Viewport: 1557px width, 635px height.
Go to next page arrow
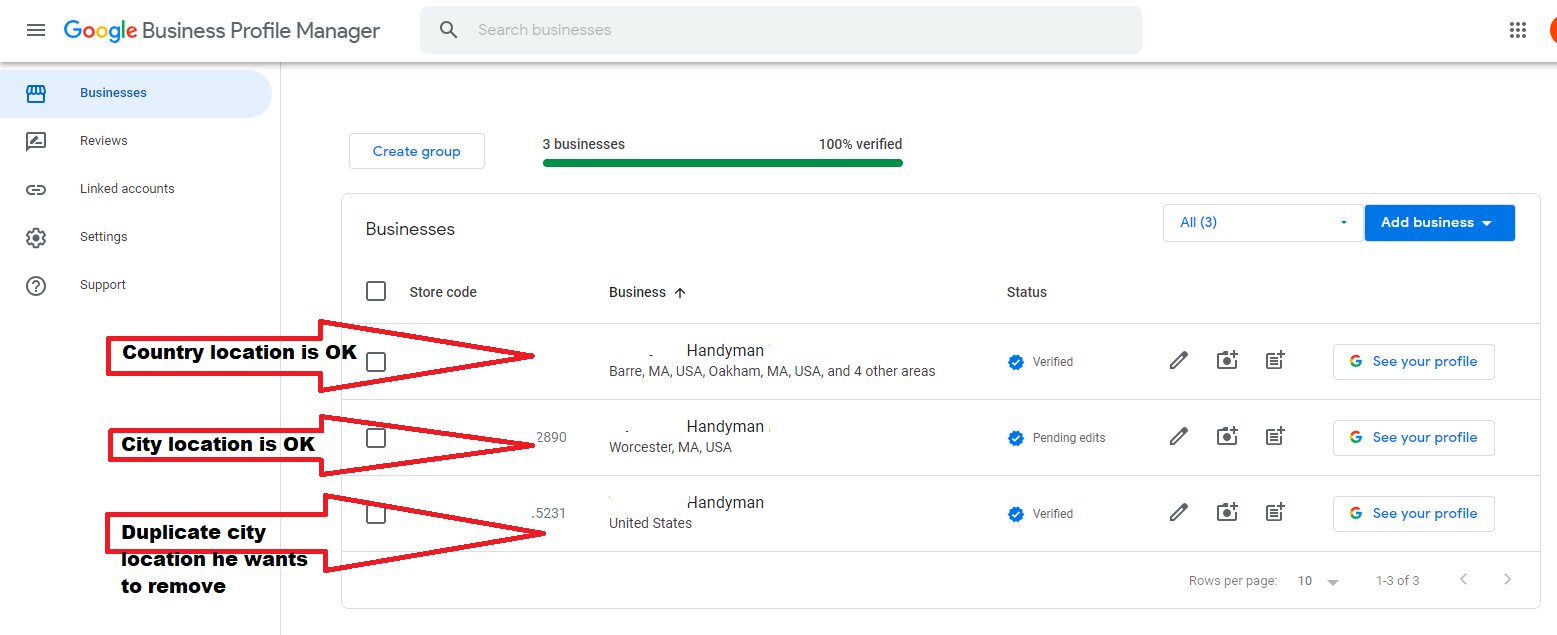pos(1508,579)
